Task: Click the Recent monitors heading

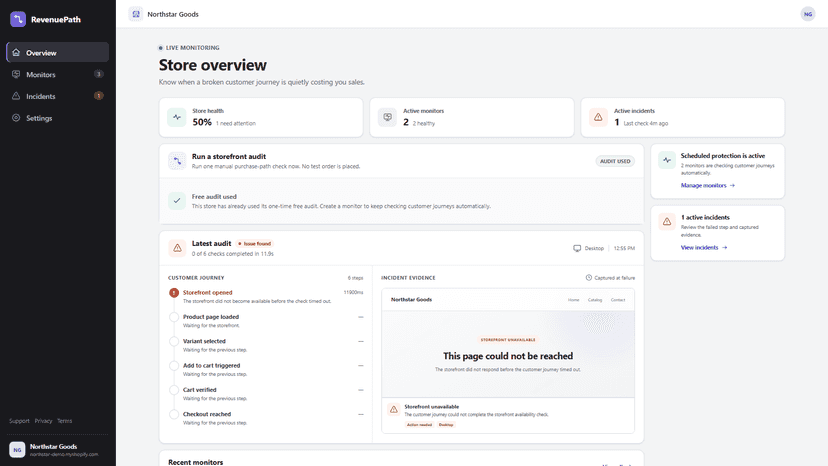Action: pyautogui.click(x=195, y=462)
